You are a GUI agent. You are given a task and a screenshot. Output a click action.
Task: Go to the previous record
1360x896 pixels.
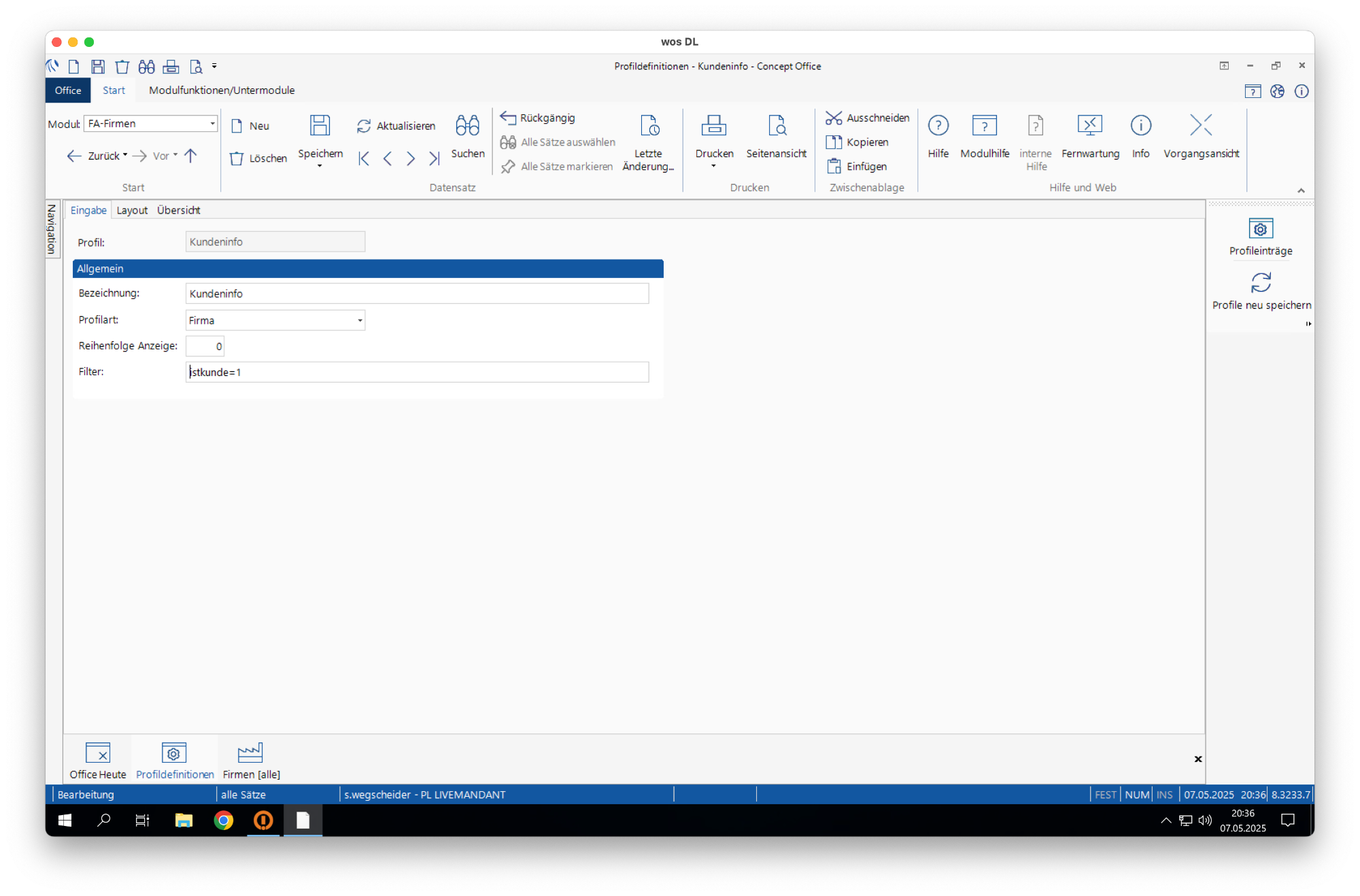pos(388,158)
